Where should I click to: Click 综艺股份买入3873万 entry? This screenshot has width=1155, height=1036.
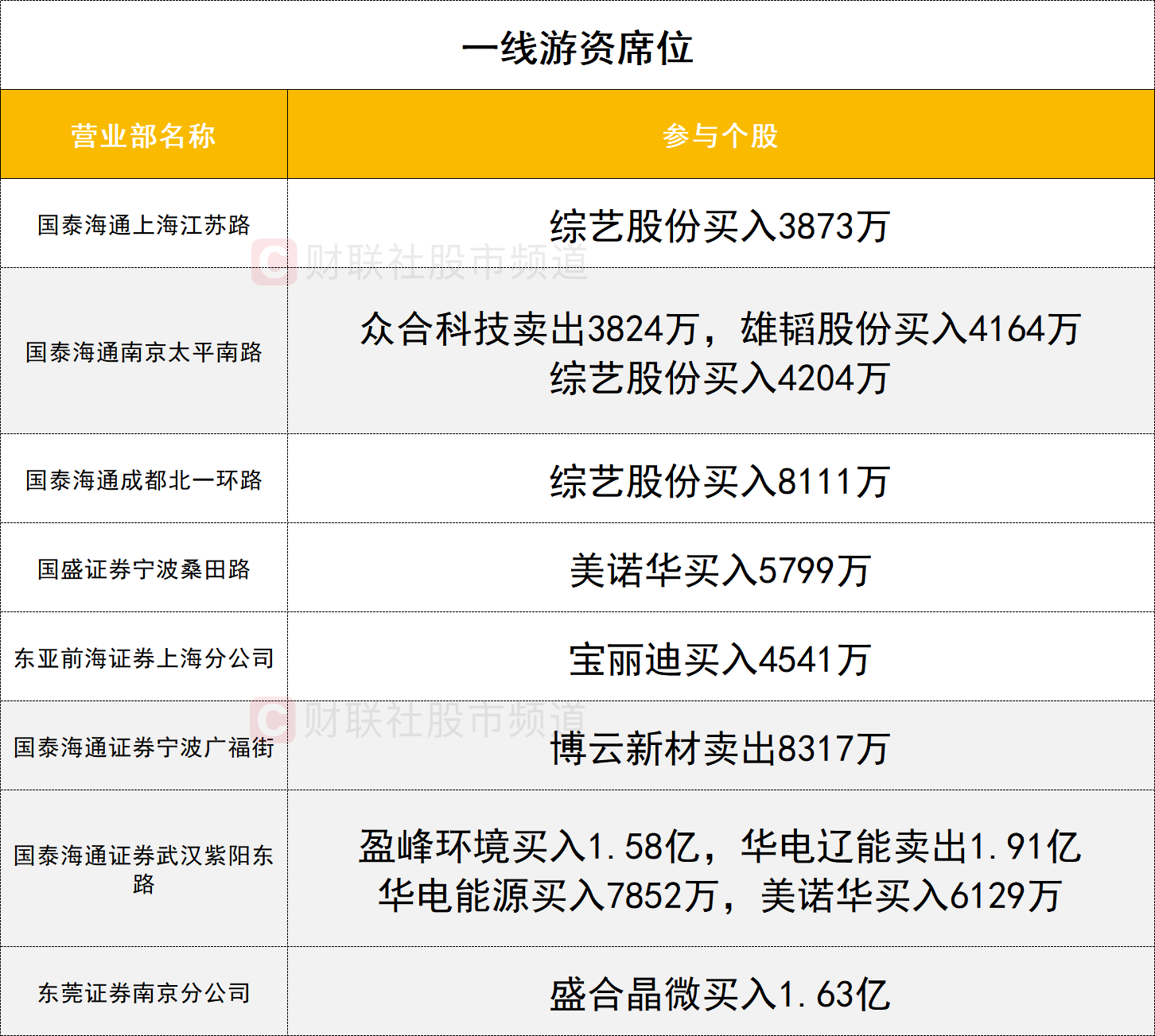pyautogui.click(x=720, y=227)
